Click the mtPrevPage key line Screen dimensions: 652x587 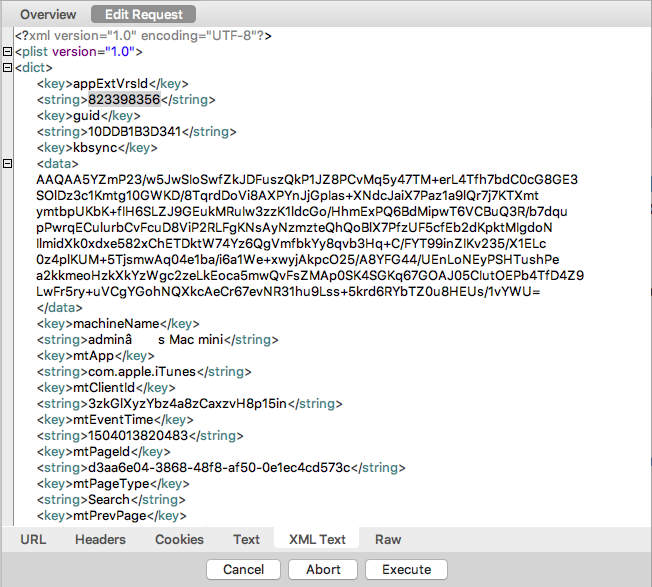(x=111, y=515)
